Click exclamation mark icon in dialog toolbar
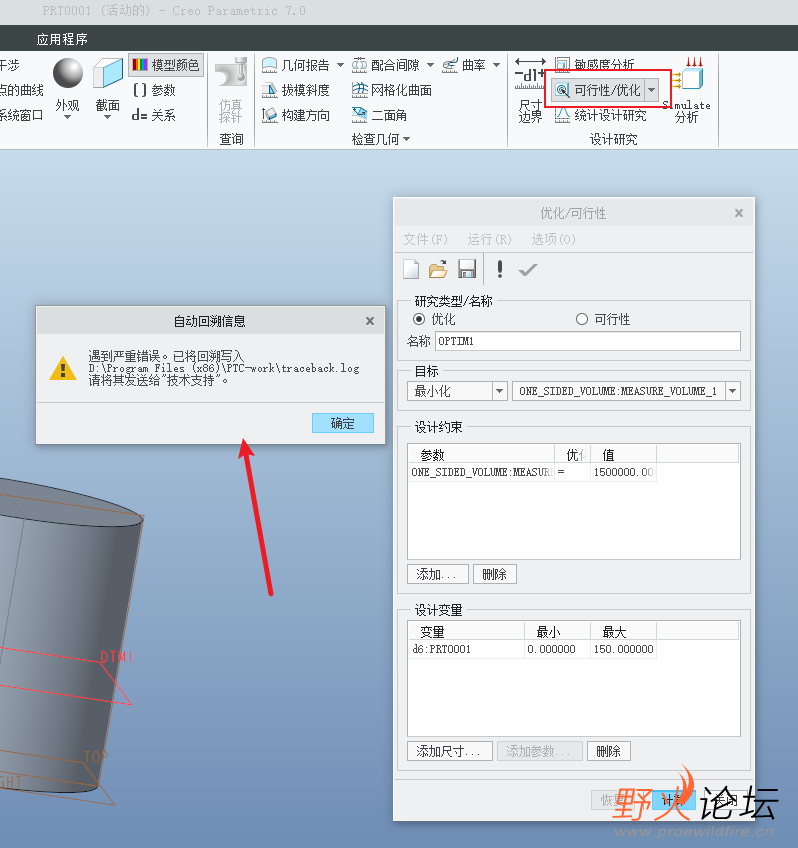798x848 pixels. [500, 269]
